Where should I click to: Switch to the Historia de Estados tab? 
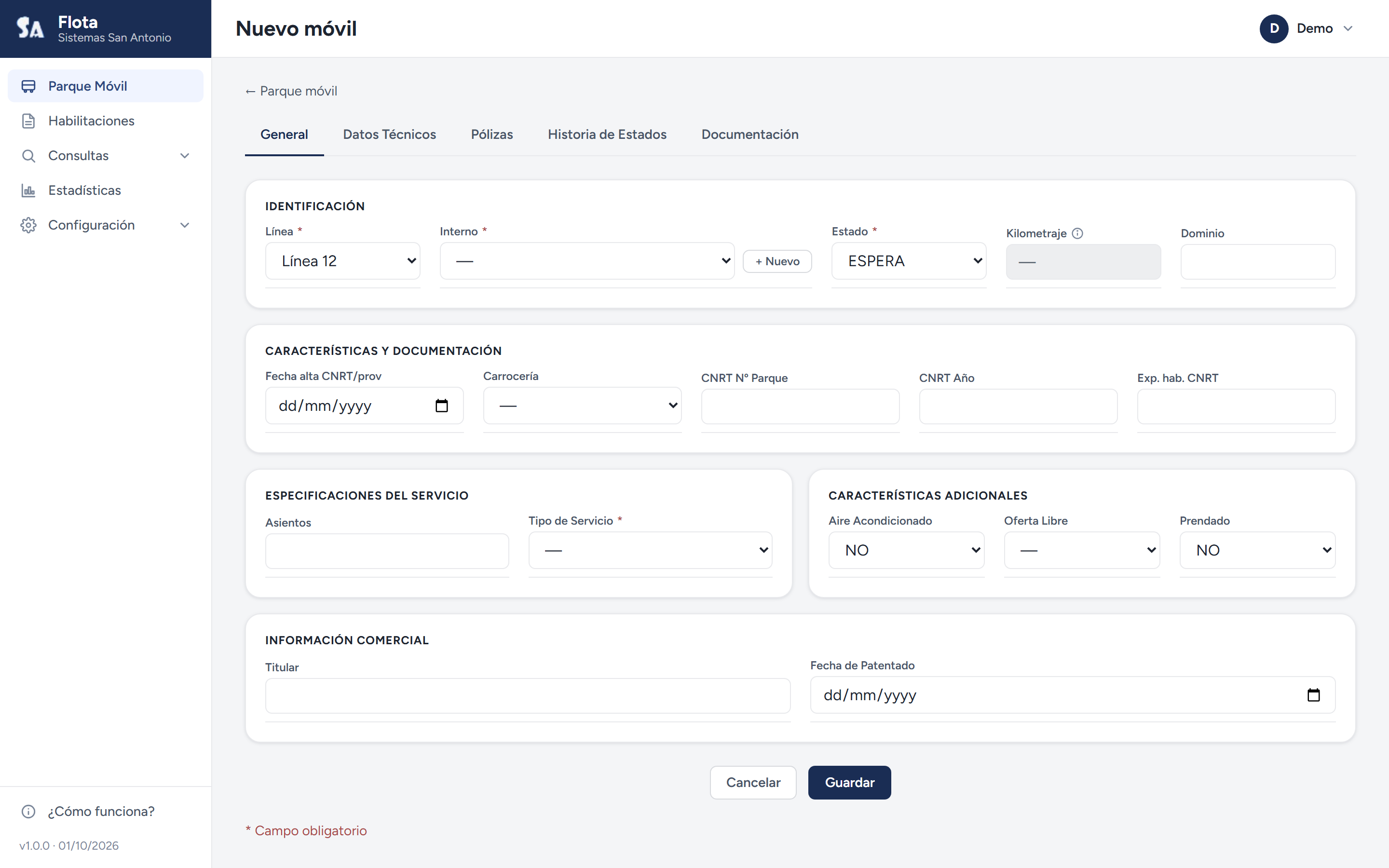pos(607,135)
